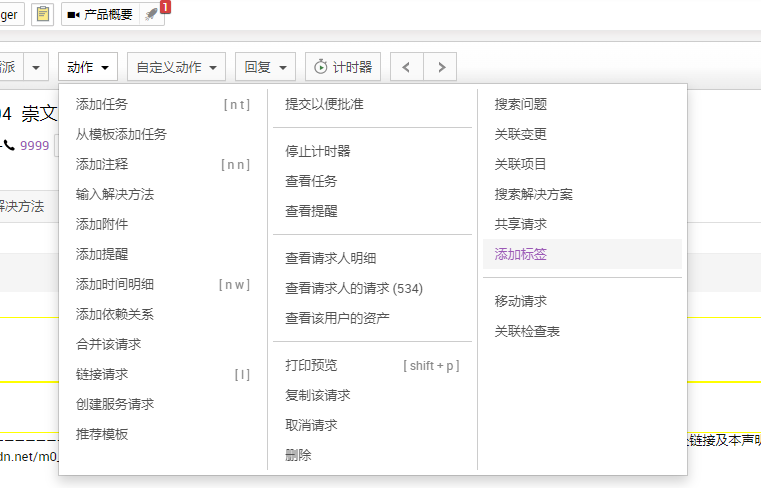Click 打印预览 in the menu
The width and height of the screenshot is (761, 488).
[x=311, y=365]
